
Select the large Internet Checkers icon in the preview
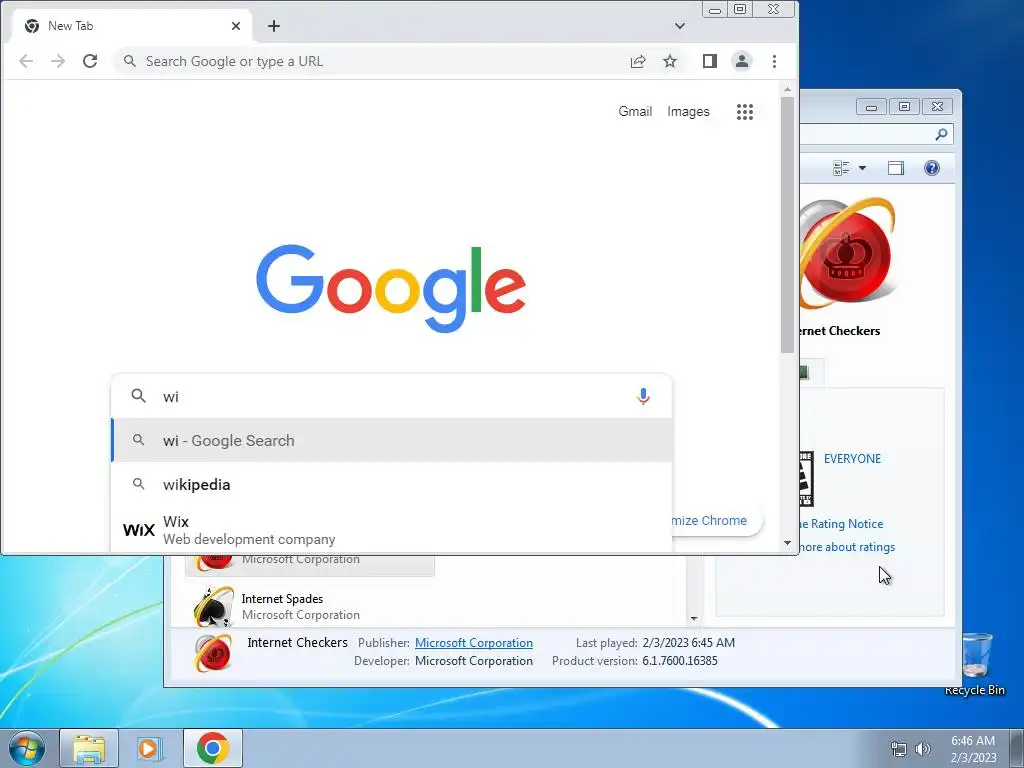tap(847, 253)
